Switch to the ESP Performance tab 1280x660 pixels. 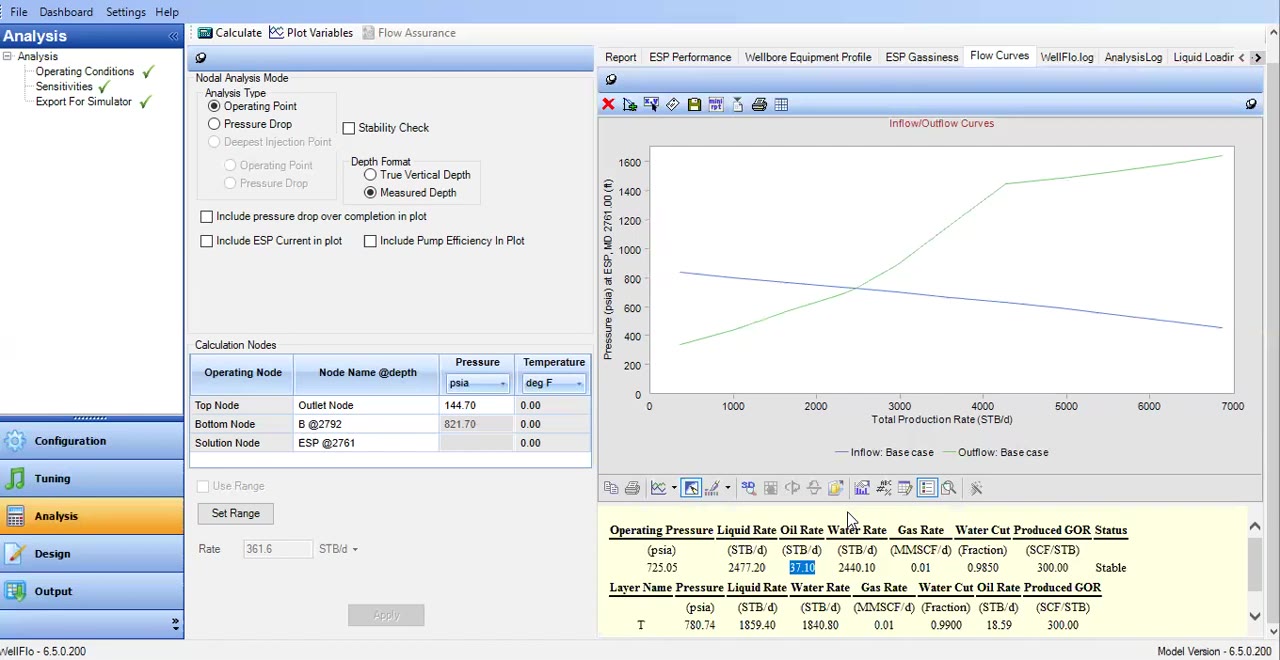tap(690, 57)
